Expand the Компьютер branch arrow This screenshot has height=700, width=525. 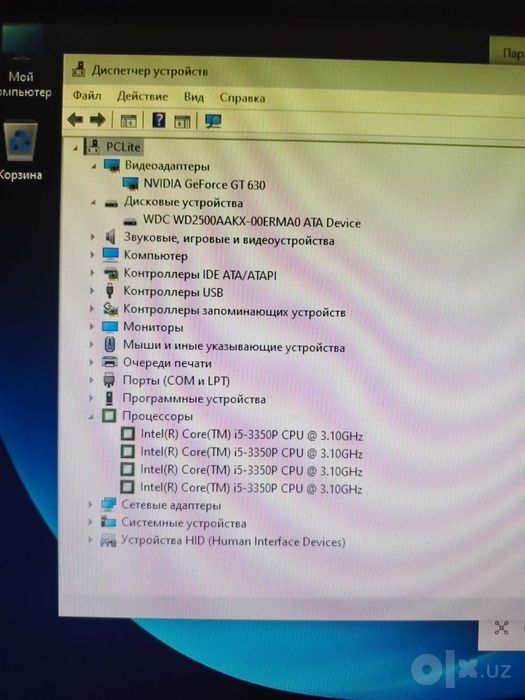point(92,255)
